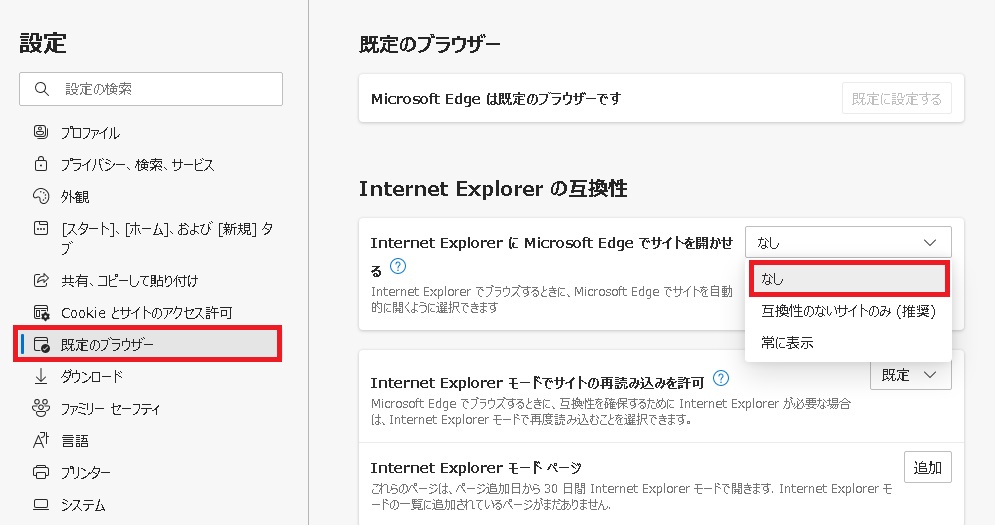Click the default browser (既定のブラウザー) icon
The image size is (995, 525).
click(41, 344)
